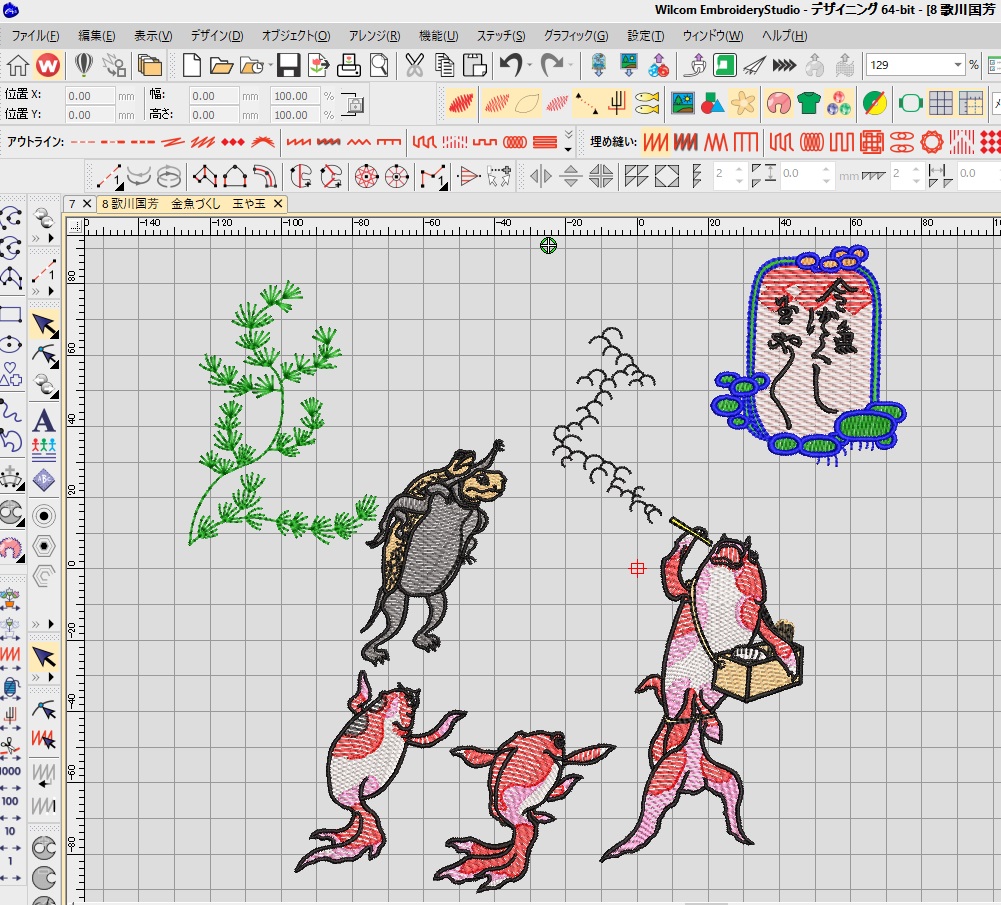This screenshot has width=1001, height=905.
Task: Click the run line number 1 tool
Action: point(110,176)
